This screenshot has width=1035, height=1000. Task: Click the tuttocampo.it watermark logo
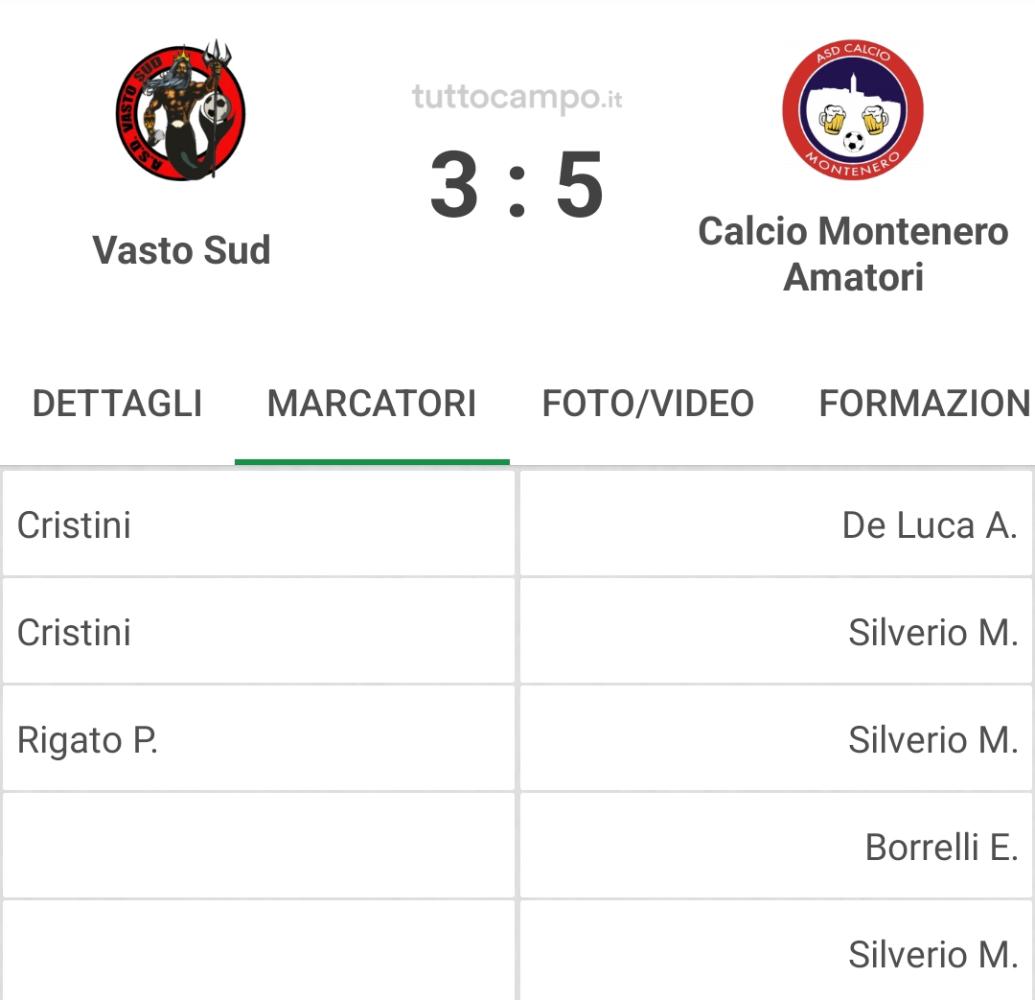[517, 98]
